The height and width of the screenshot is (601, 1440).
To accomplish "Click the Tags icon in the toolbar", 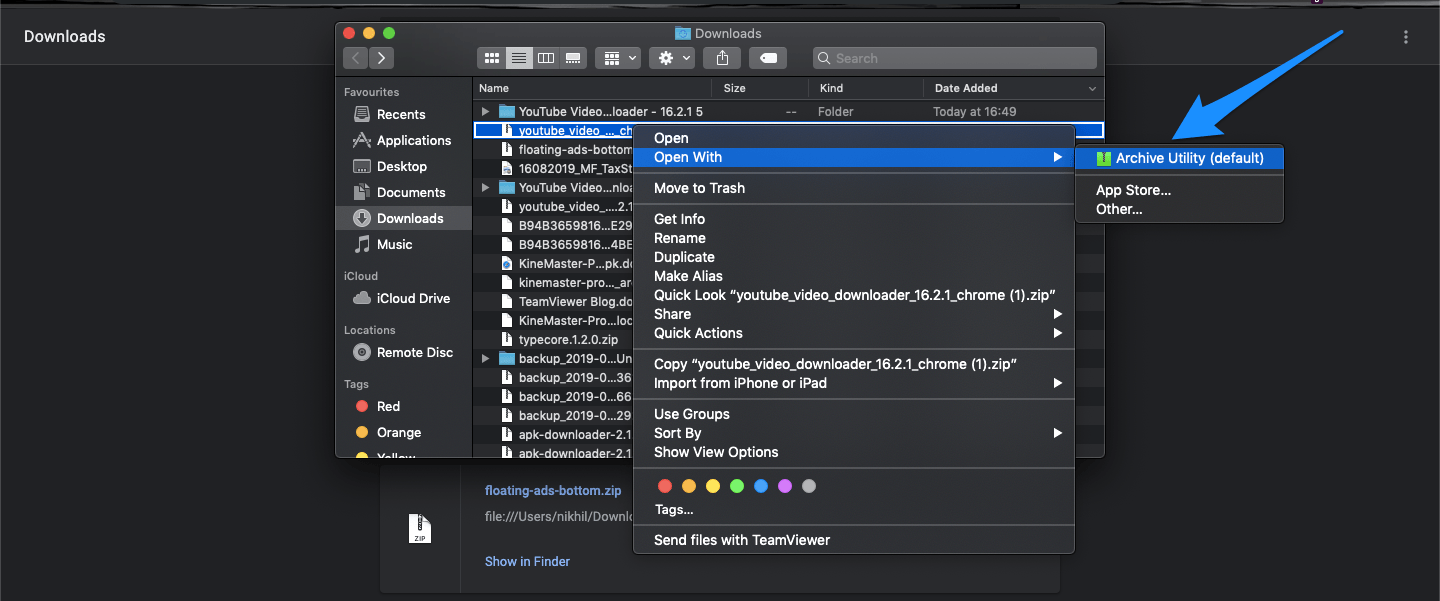I will tap(767, 58).
